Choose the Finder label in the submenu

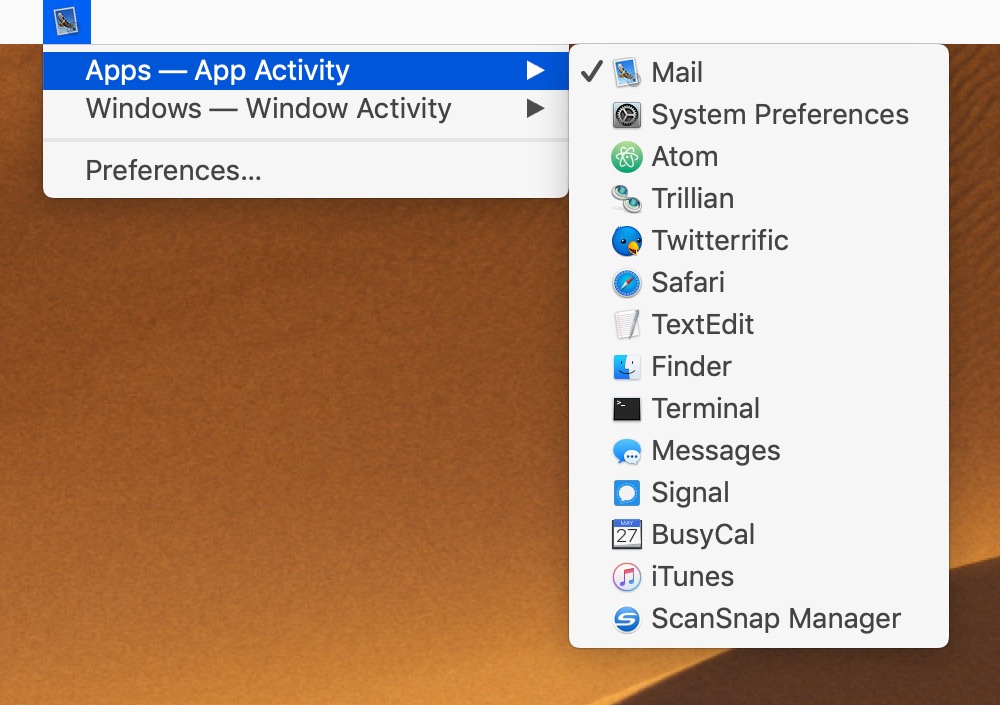pyautogui.click(x=691, y=367)
